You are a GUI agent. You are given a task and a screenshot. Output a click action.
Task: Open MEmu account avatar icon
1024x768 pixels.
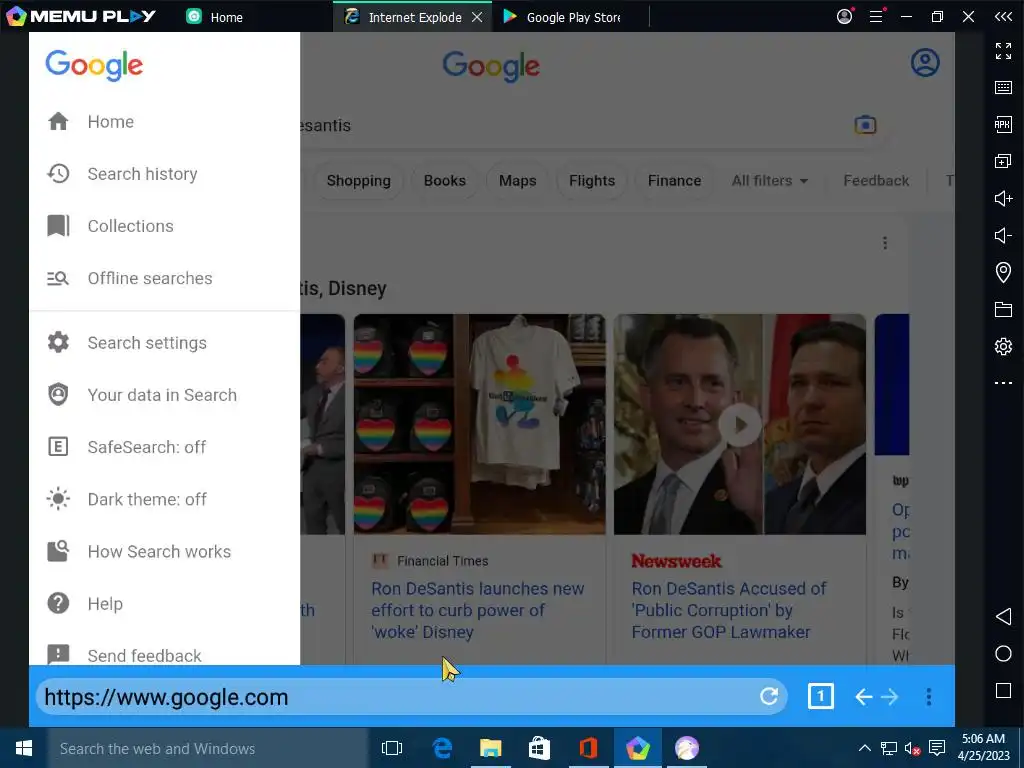(844, 16)
